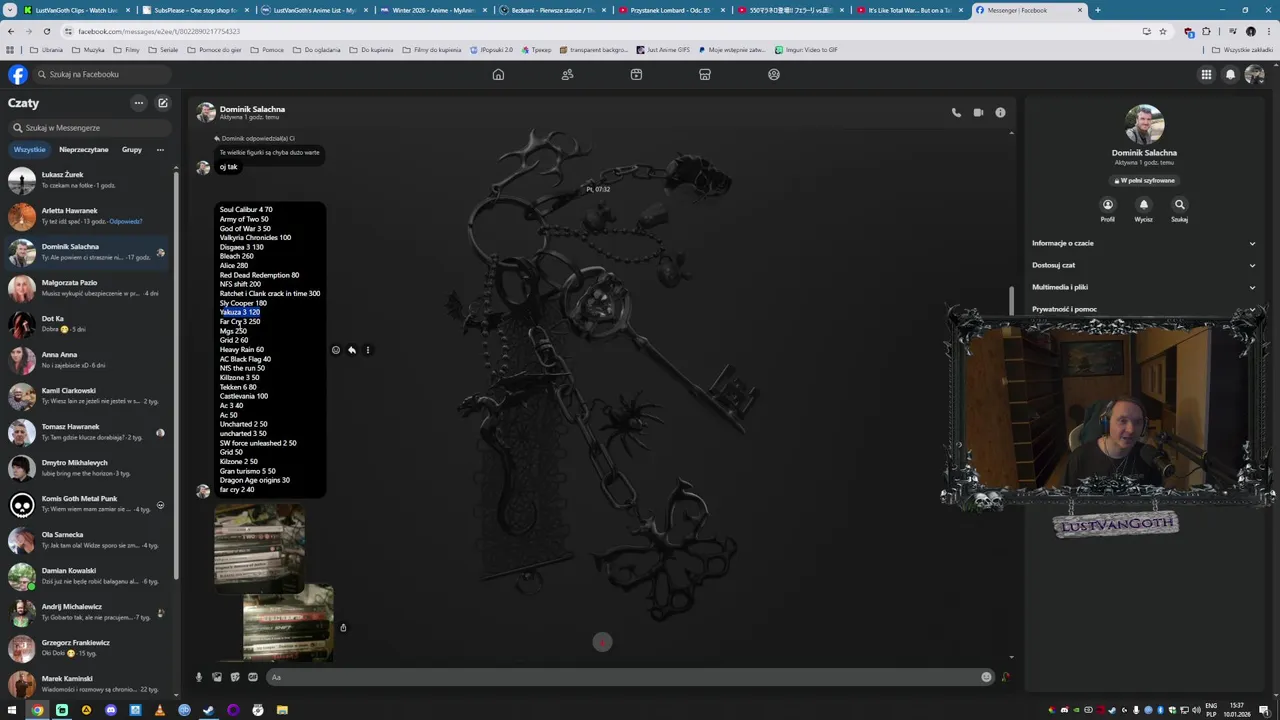
Task: Open the Facebook menu grid icon
Action: (x=1207, y=74)
